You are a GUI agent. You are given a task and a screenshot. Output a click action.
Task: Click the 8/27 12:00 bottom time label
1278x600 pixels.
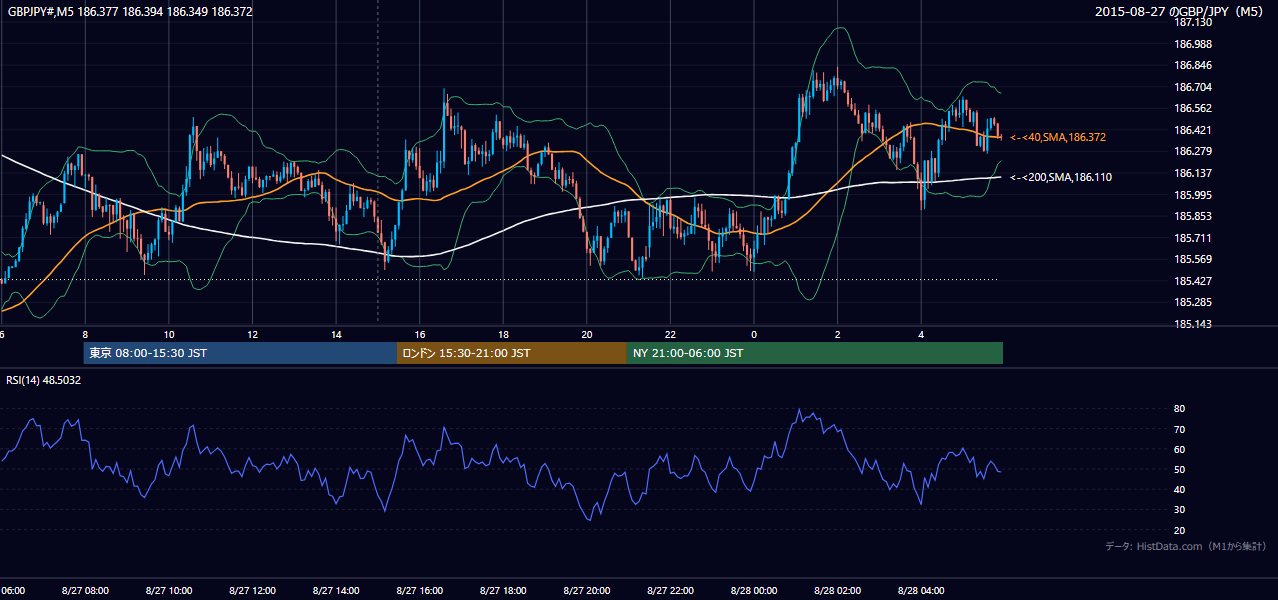[252, 591]
